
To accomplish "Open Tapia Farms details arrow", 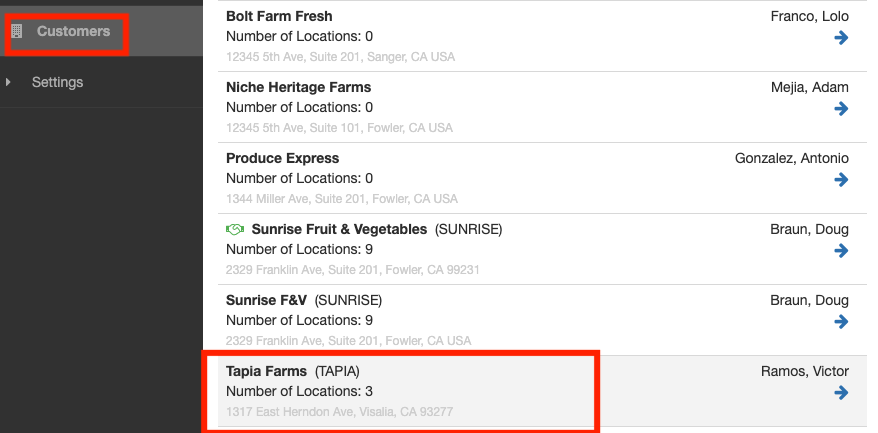I will coord(841,393).
